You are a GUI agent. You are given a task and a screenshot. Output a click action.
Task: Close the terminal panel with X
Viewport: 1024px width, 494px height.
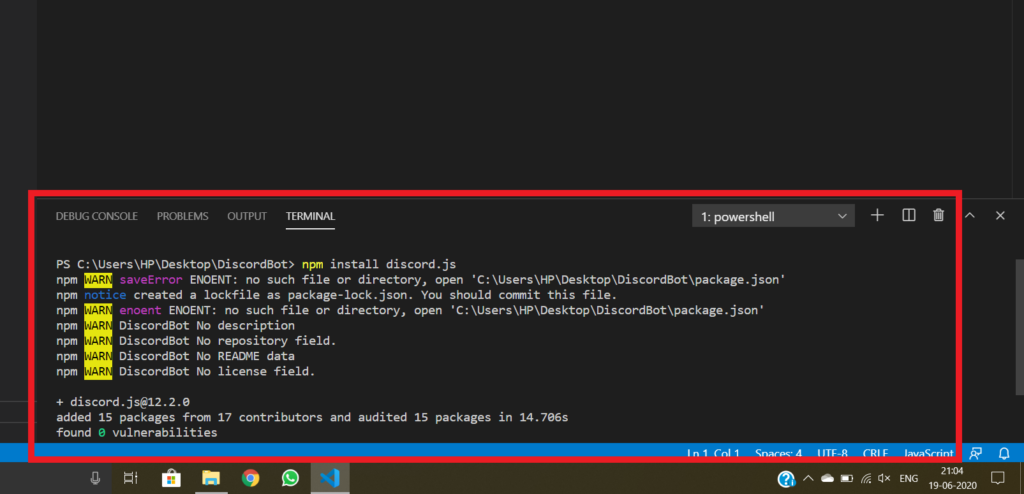[1000, 216]
